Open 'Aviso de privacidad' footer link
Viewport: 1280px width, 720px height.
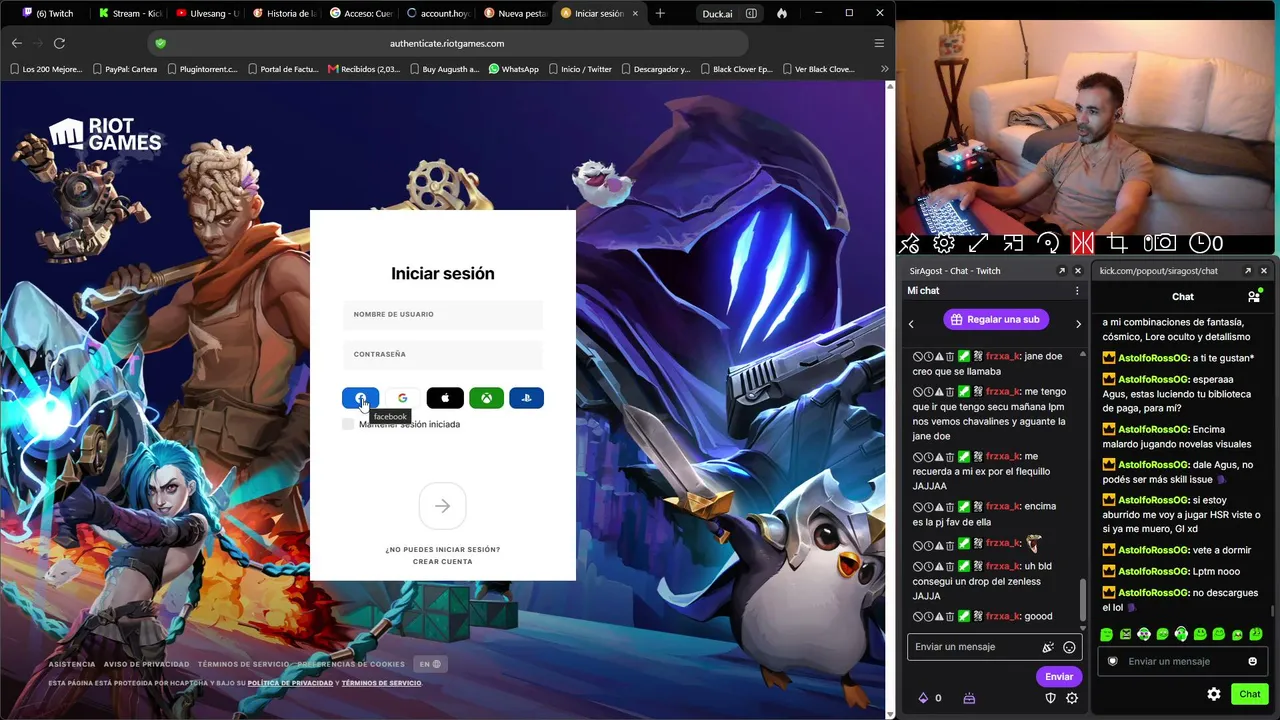click(x=146, y=664)
